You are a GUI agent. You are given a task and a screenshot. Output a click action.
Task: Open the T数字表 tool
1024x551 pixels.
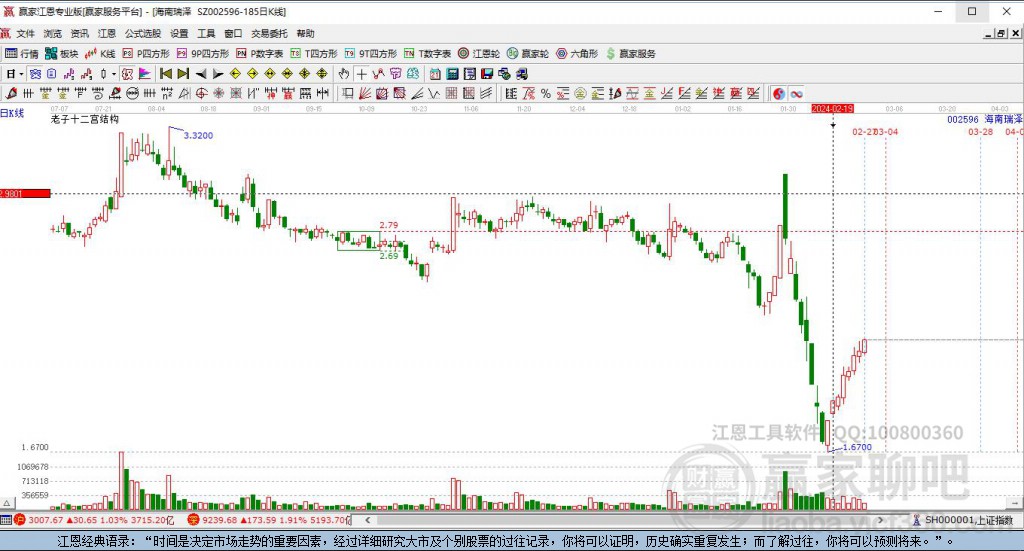(427, 54)
